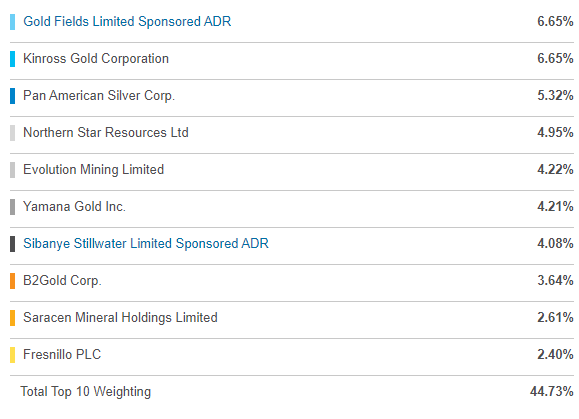Viewport: 579px width, 419px height.
Task: Open Sibanye Stillwater Limited Sponsored ADR link
Action: [x=146, y=243]
